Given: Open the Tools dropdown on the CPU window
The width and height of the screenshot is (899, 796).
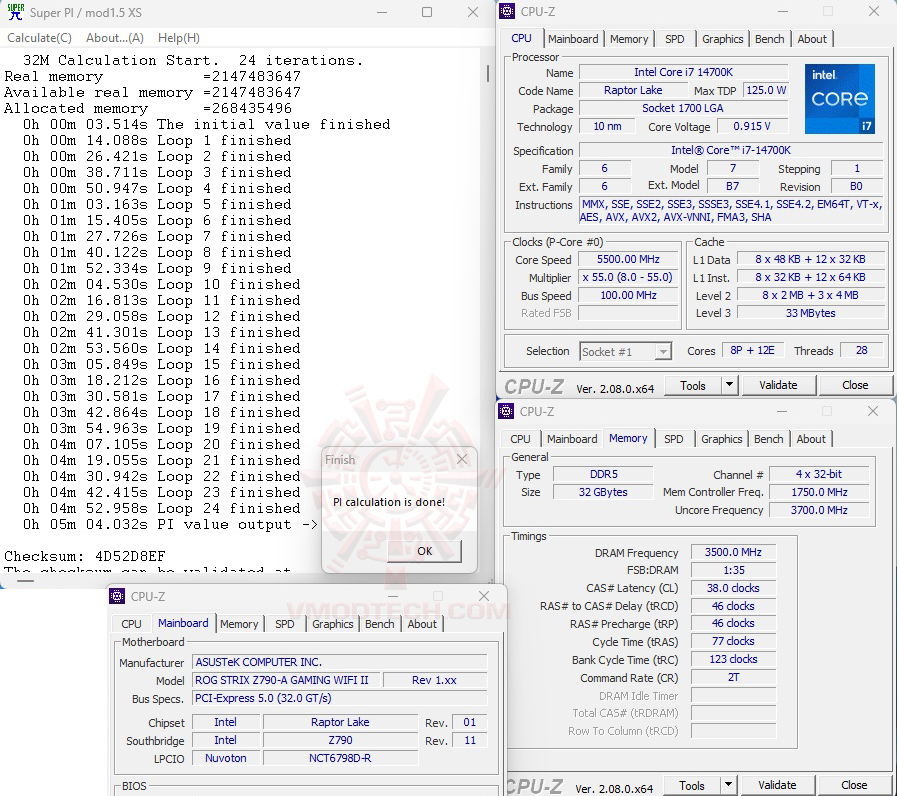Looking at the screenshot, I should click(729, 385).
